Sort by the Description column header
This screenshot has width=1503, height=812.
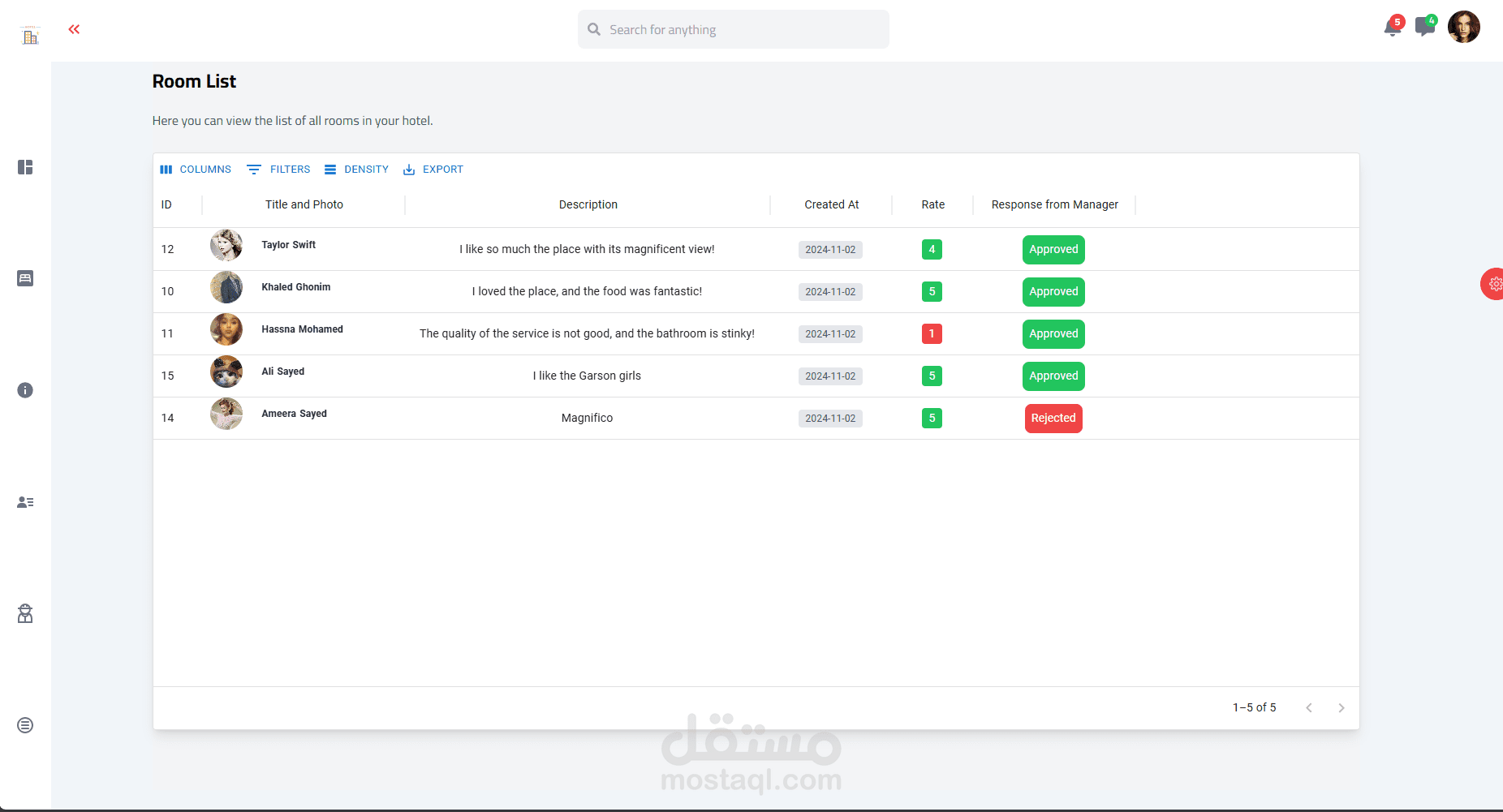pos(588,204)
